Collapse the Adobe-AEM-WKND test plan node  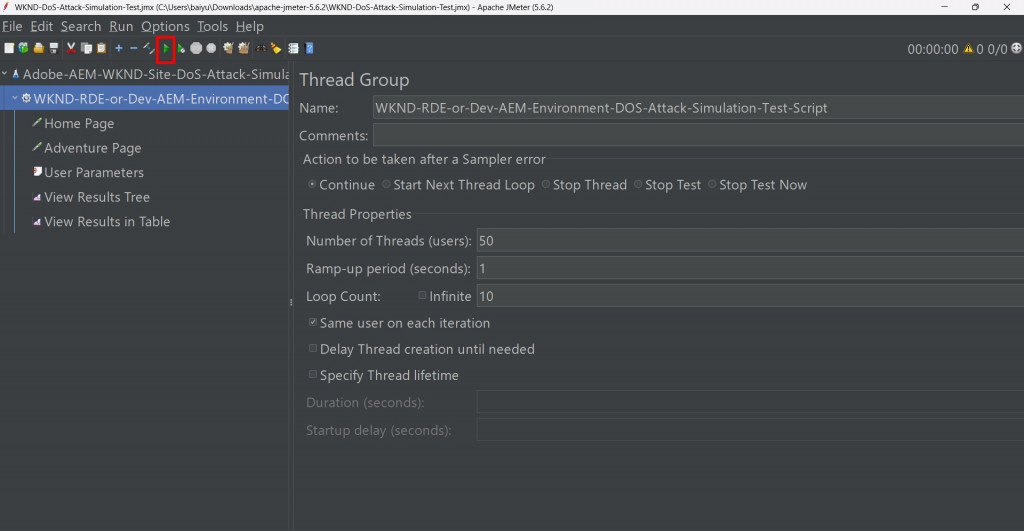5,74
